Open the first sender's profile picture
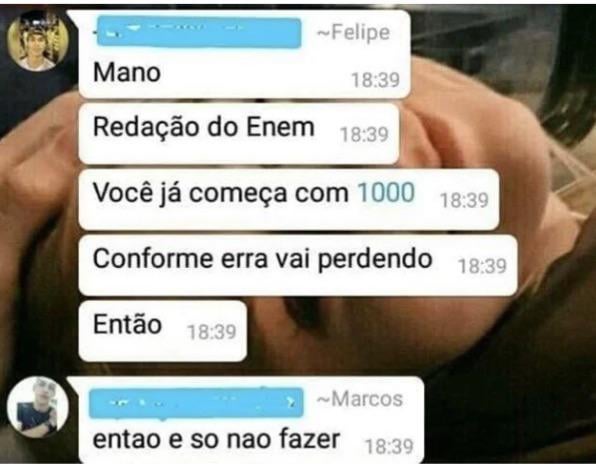Image resolution: width=596 pixels, height=471 pixels. click(x=38, y=41)
